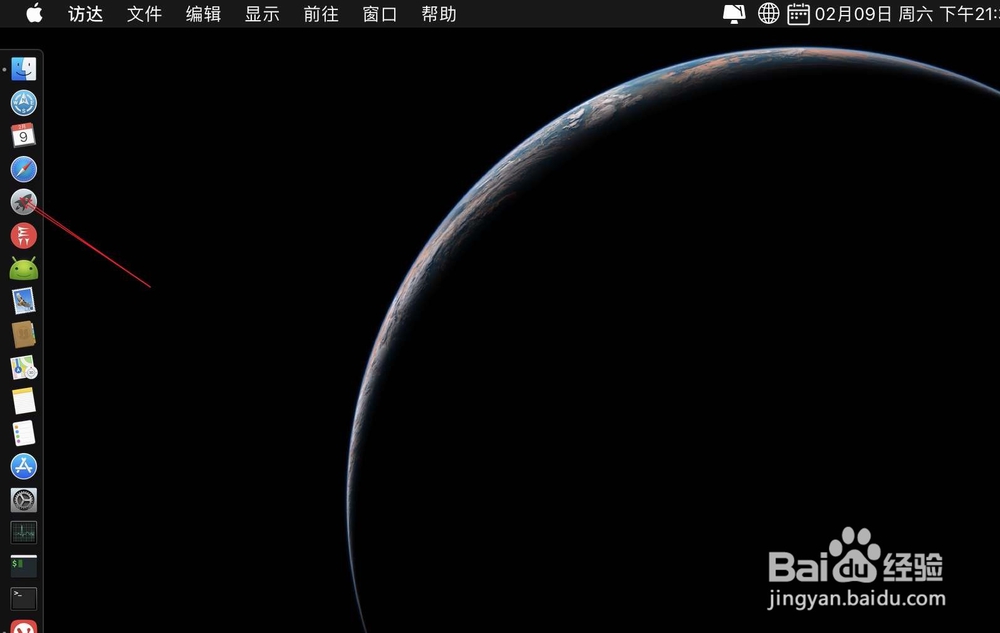This screenshot has height=633, width=1000.
Task: Click the blue compass-rose Dock icon
Action: tap(24, 103)
